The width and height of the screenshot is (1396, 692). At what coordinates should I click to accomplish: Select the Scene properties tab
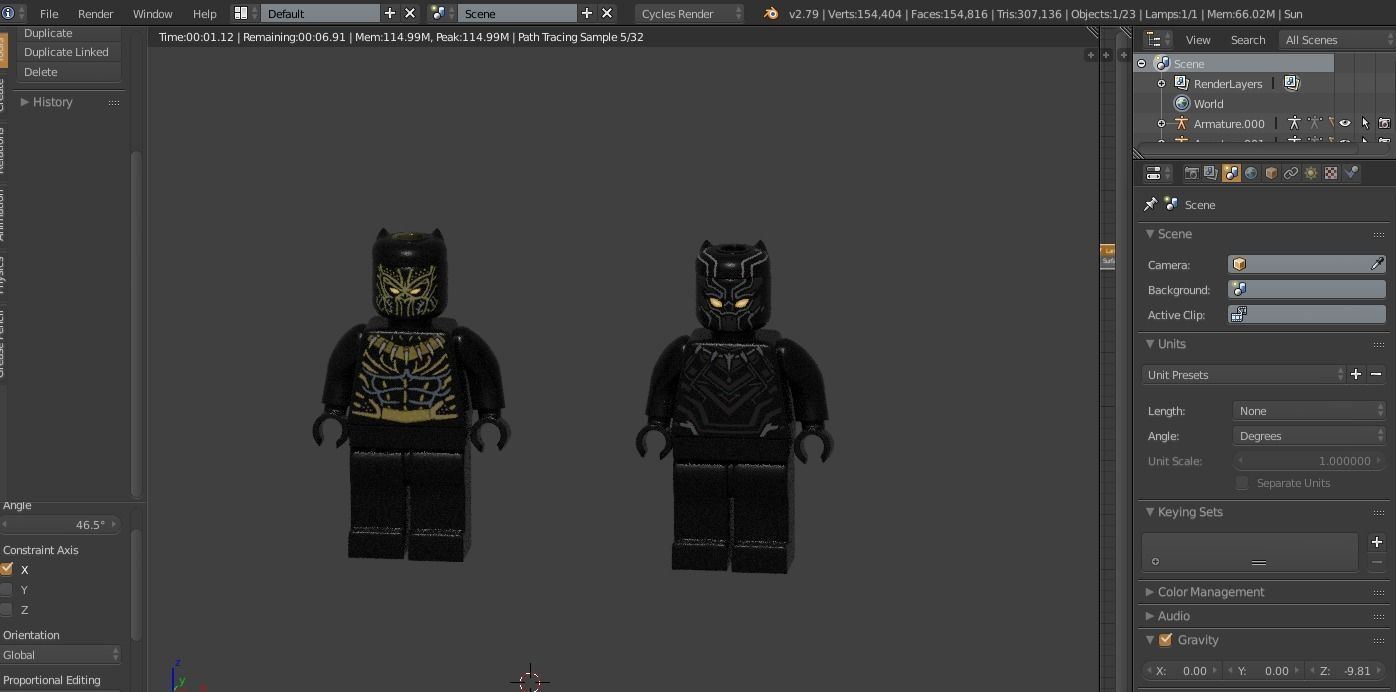click(1231, 173)
